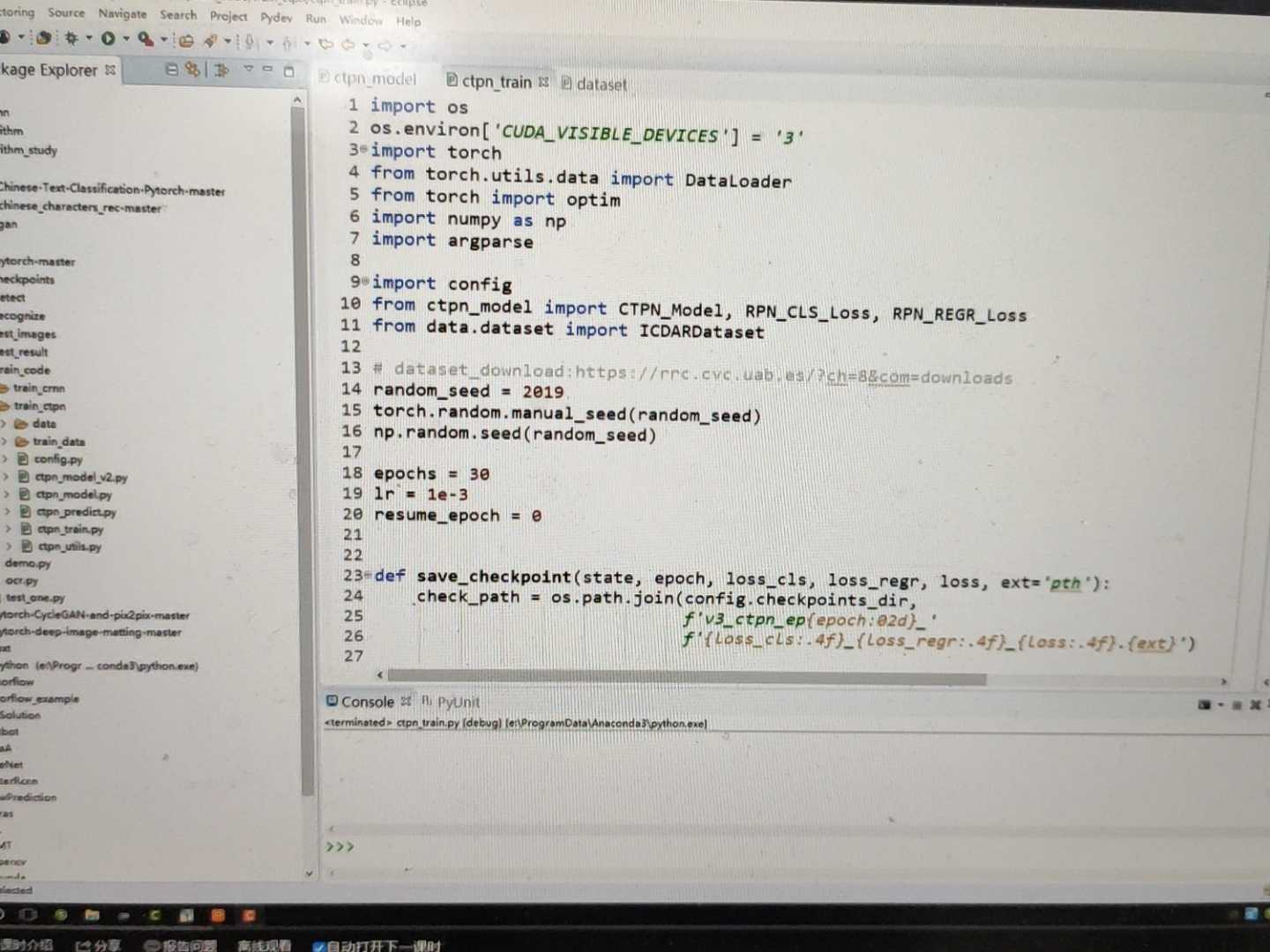
Task: Select ctpn_train.py in Package Explorer
Action: [63, 529]
